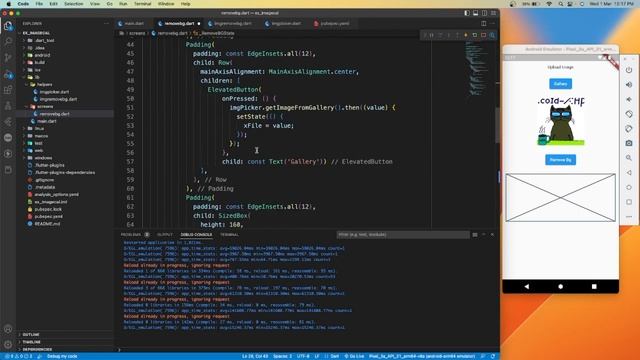The height and width of the screenshot is (360, 640).
Task: Open the Selection menu in the menu bar
Action: point(73,4)
